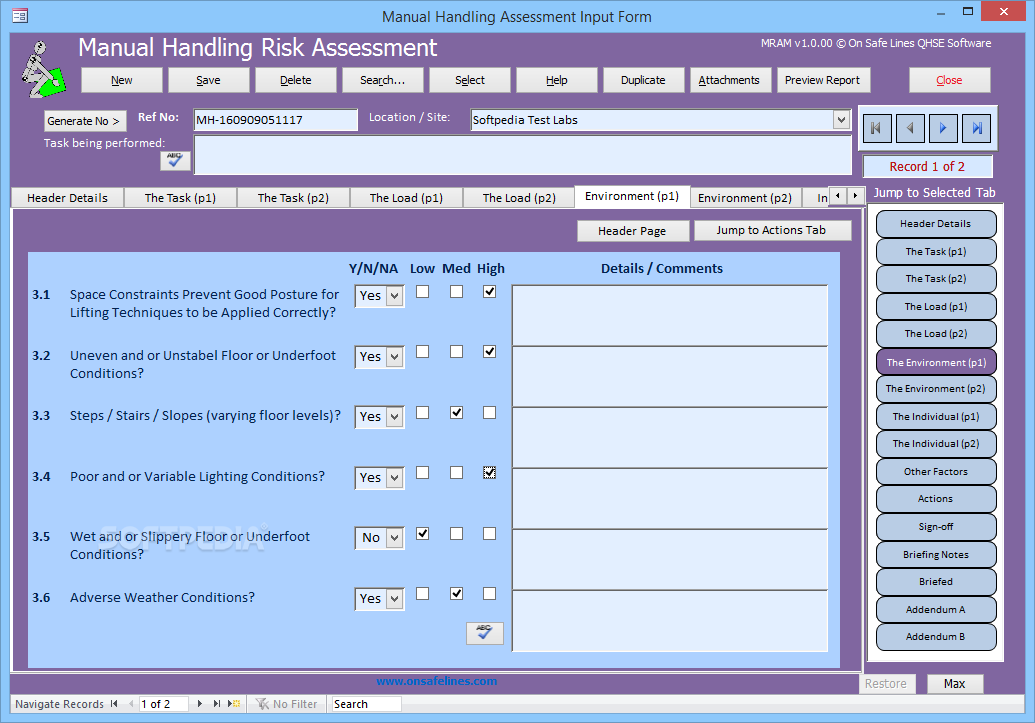Open the form control menu icon in title bar
The height and width of the screenshot is (723, 1035).
[x=20, y=16]
